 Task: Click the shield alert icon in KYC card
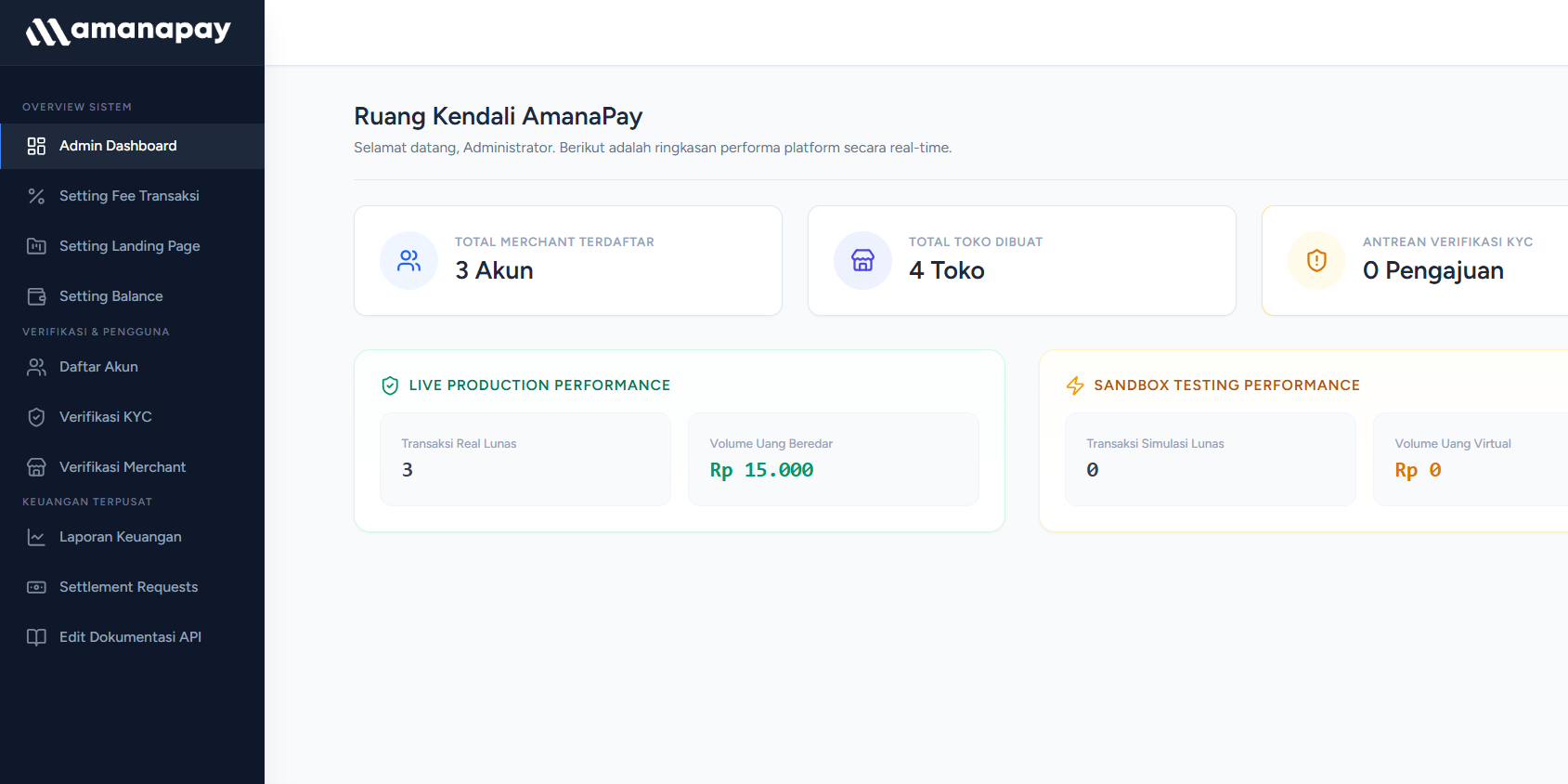[1316, 260]
